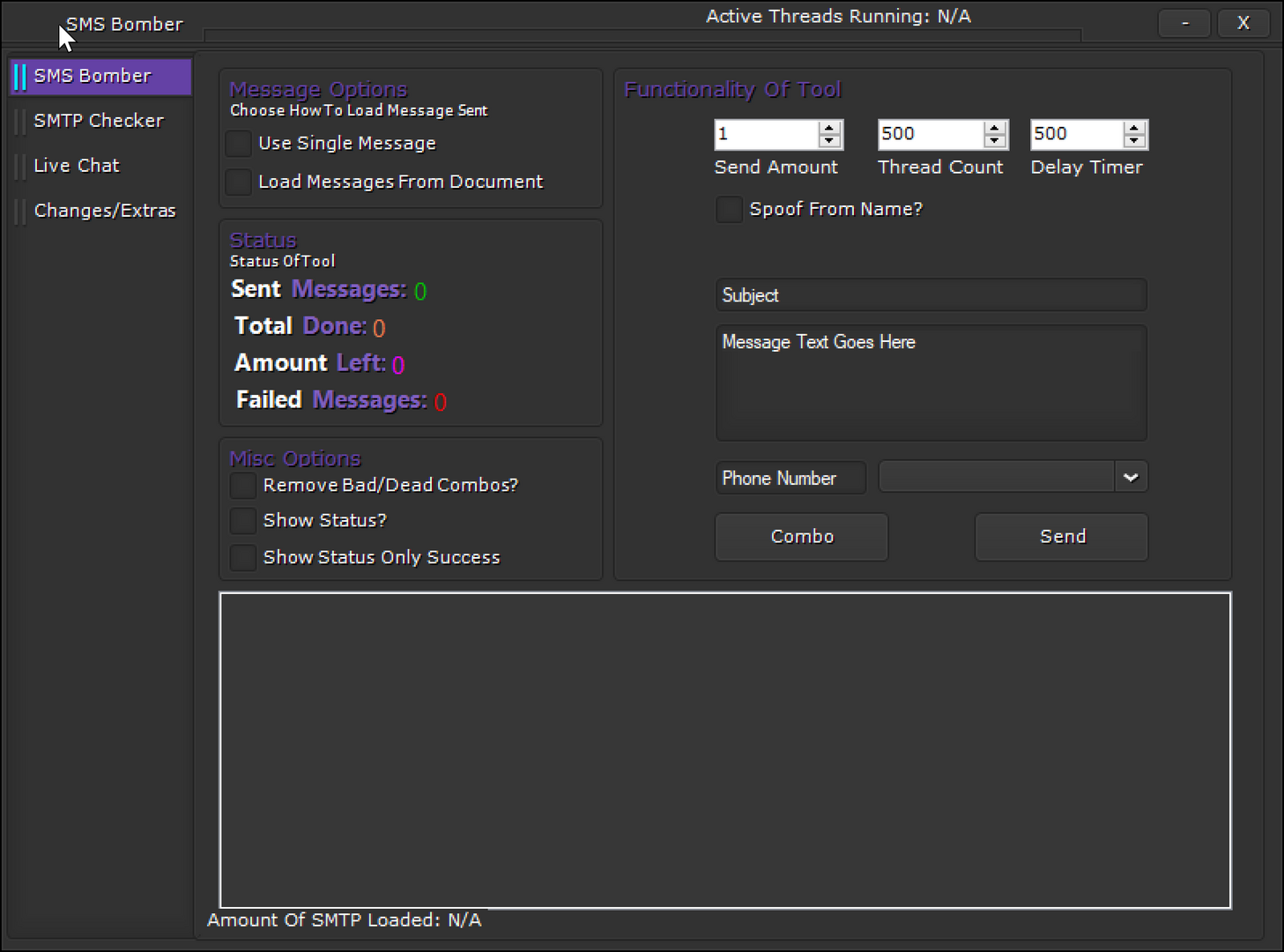
Task: Click inside the Subject field
Action: coord(931,295)
